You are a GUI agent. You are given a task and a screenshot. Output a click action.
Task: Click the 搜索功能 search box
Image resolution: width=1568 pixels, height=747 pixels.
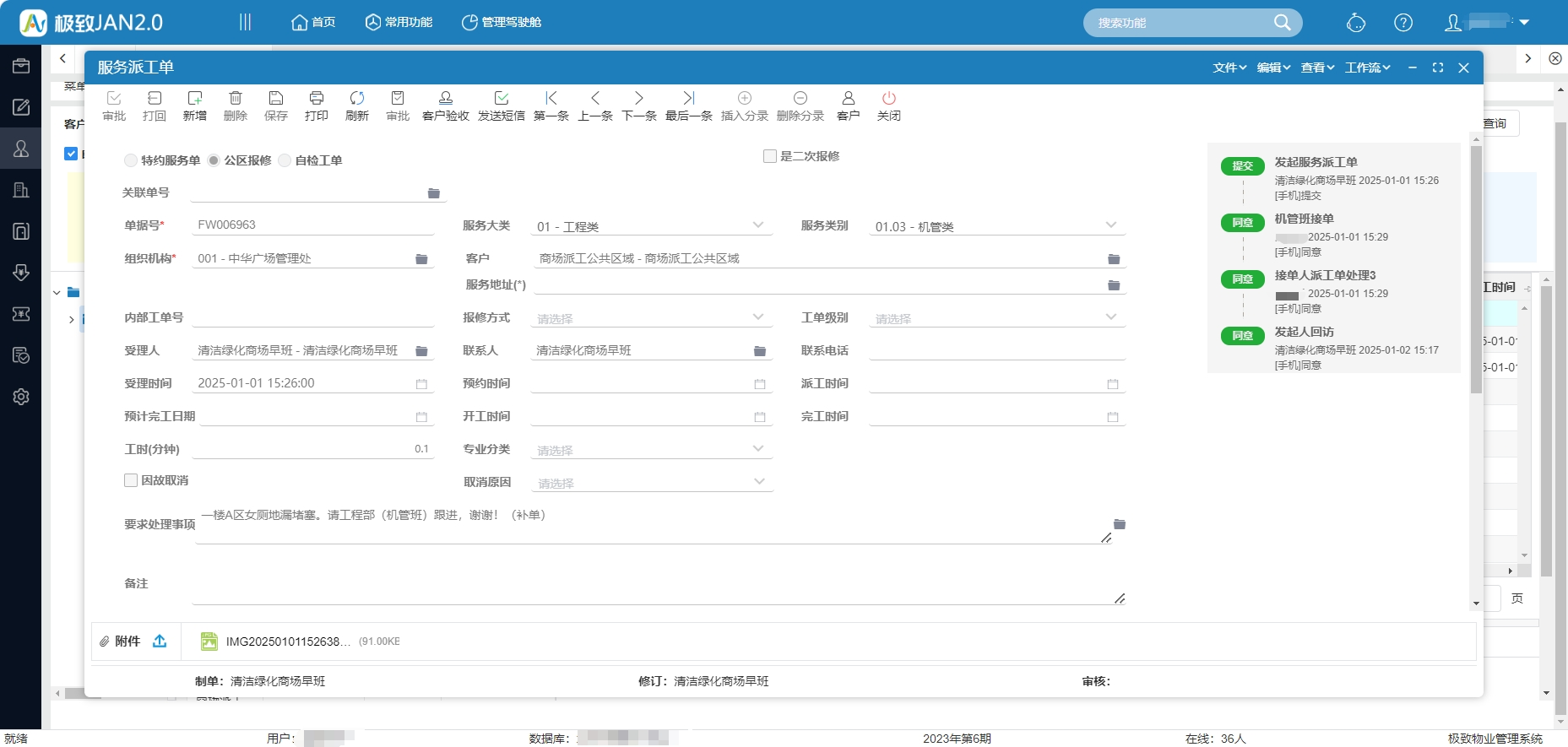coord(1182,23)
